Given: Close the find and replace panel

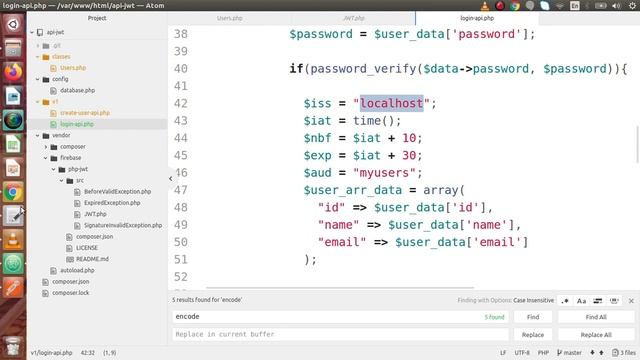Looking at the screenshot, I should (631, 301).
